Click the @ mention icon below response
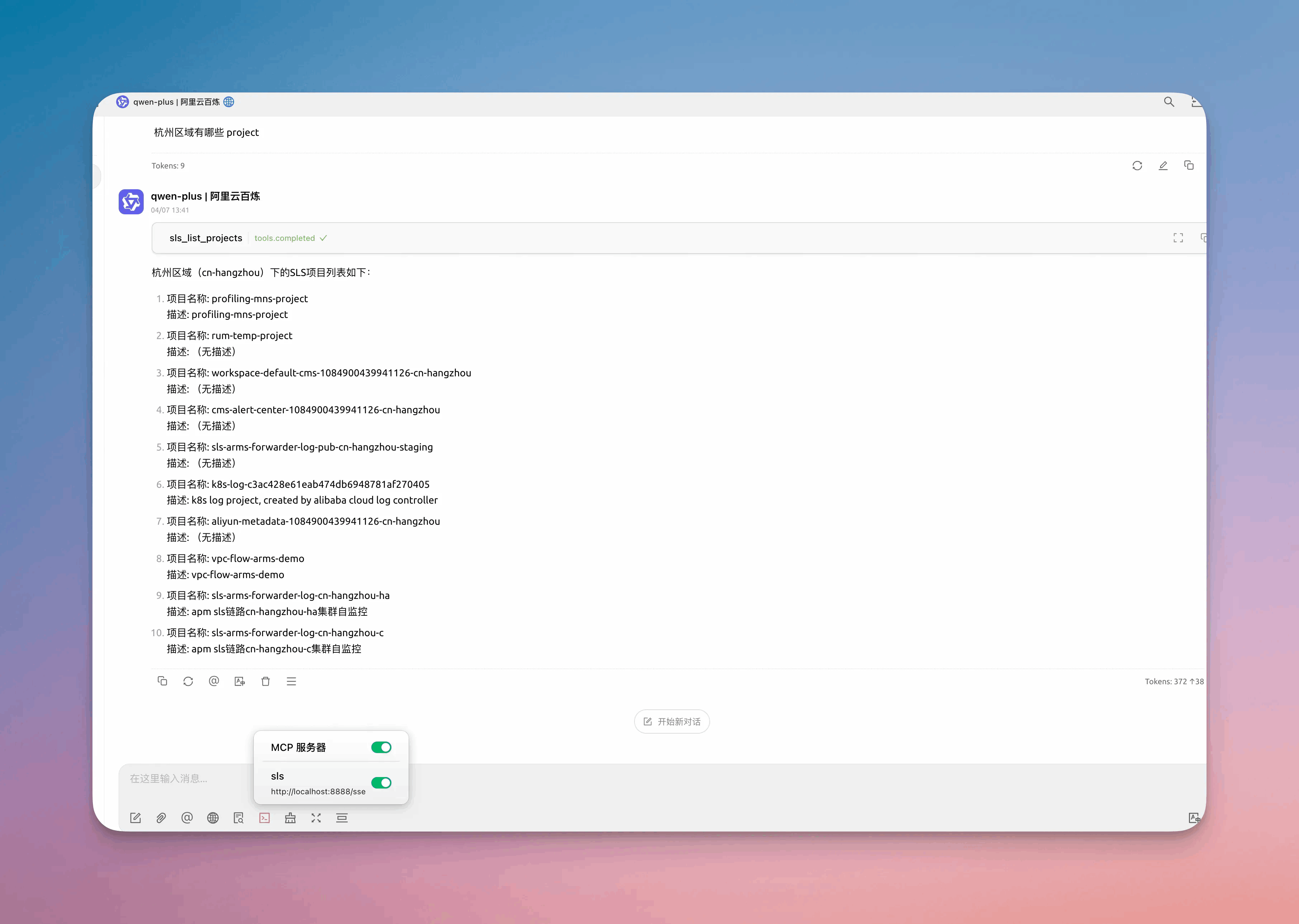 [x=214, y=681]
